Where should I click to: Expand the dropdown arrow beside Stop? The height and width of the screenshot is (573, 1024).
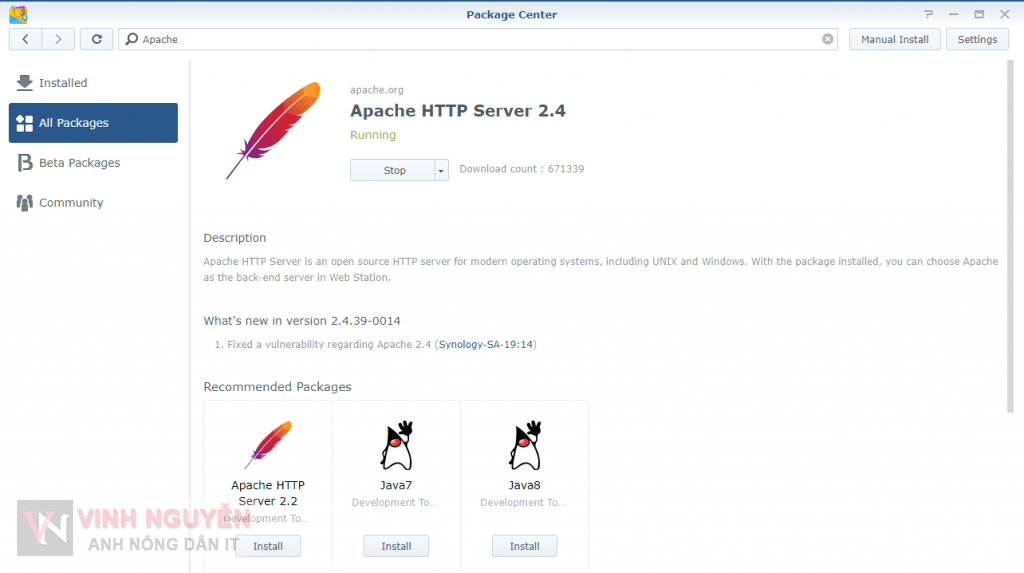[441, 171]
